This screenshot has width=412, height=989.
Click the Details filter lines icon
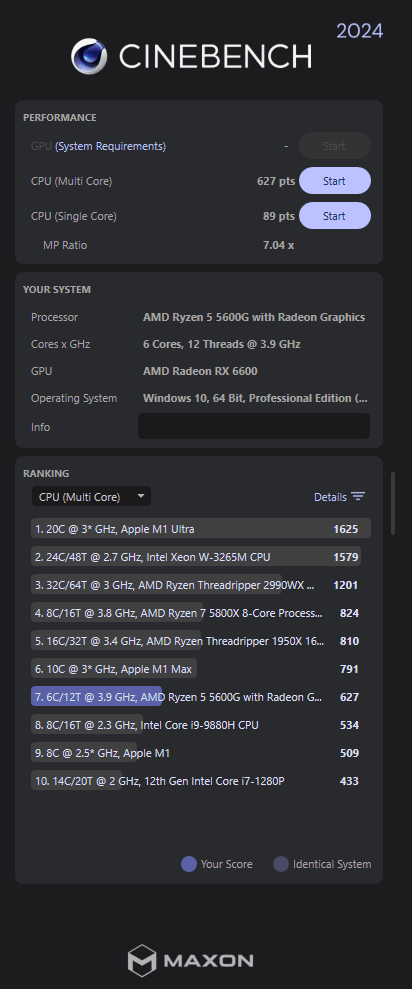coord(358,496)
